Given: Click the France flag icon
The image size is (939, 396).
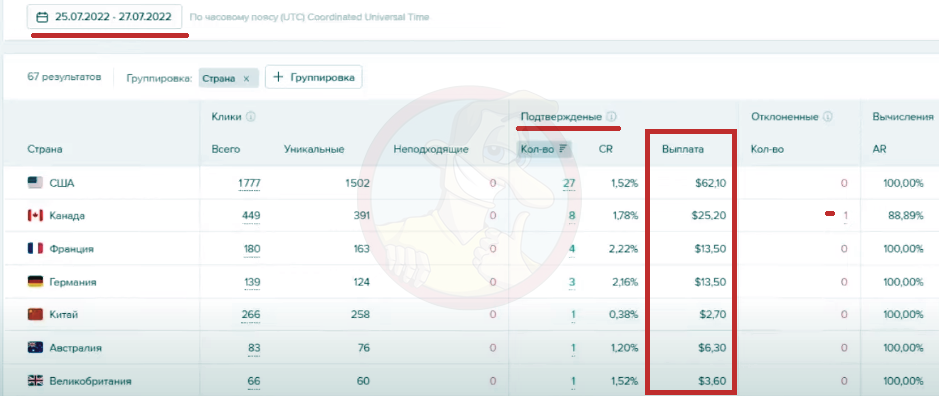Looking at the screenshot, I should [x=35, y=248].
